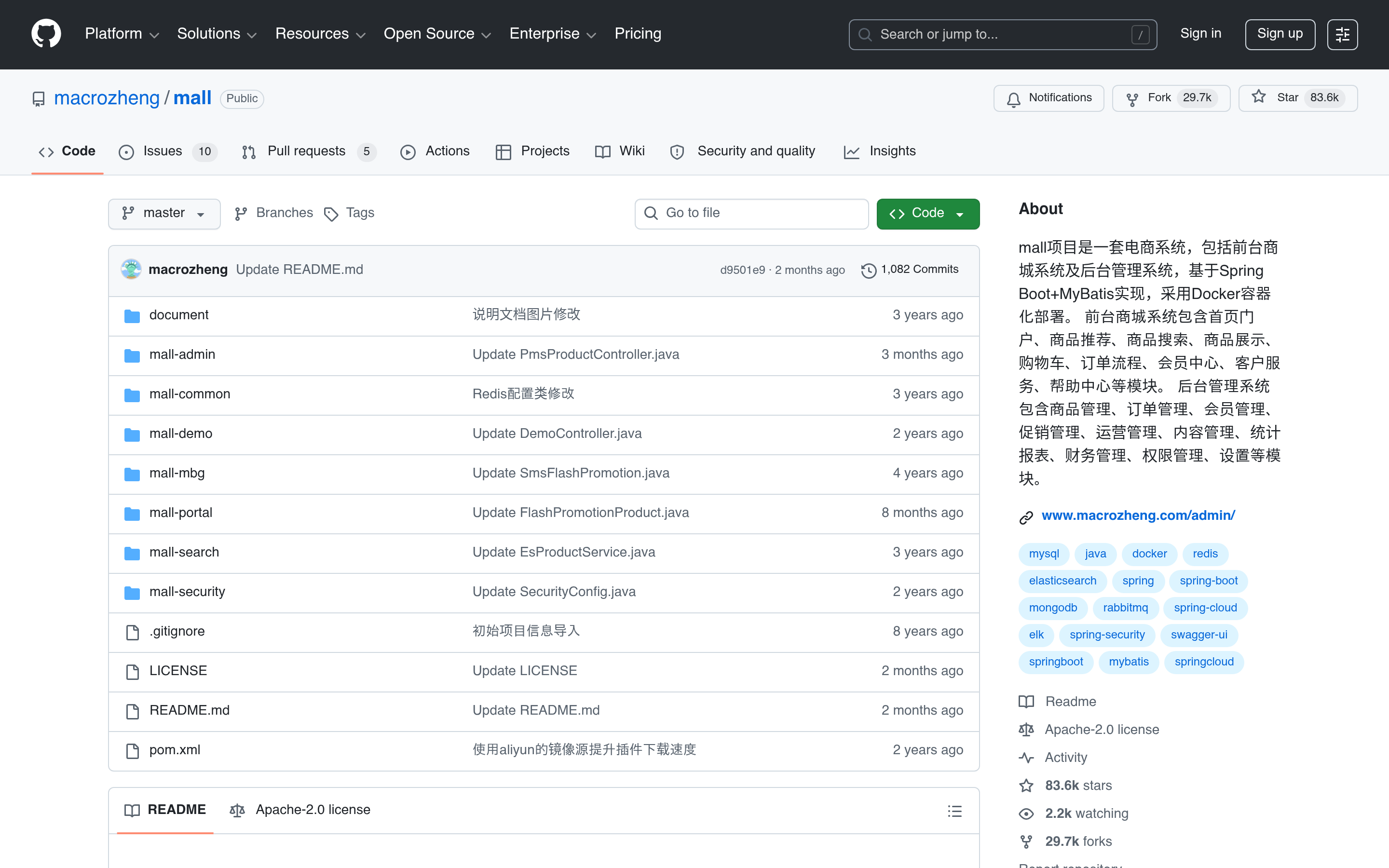Open the README.md file
1389x868 pixels.
(x=190, y=711)
